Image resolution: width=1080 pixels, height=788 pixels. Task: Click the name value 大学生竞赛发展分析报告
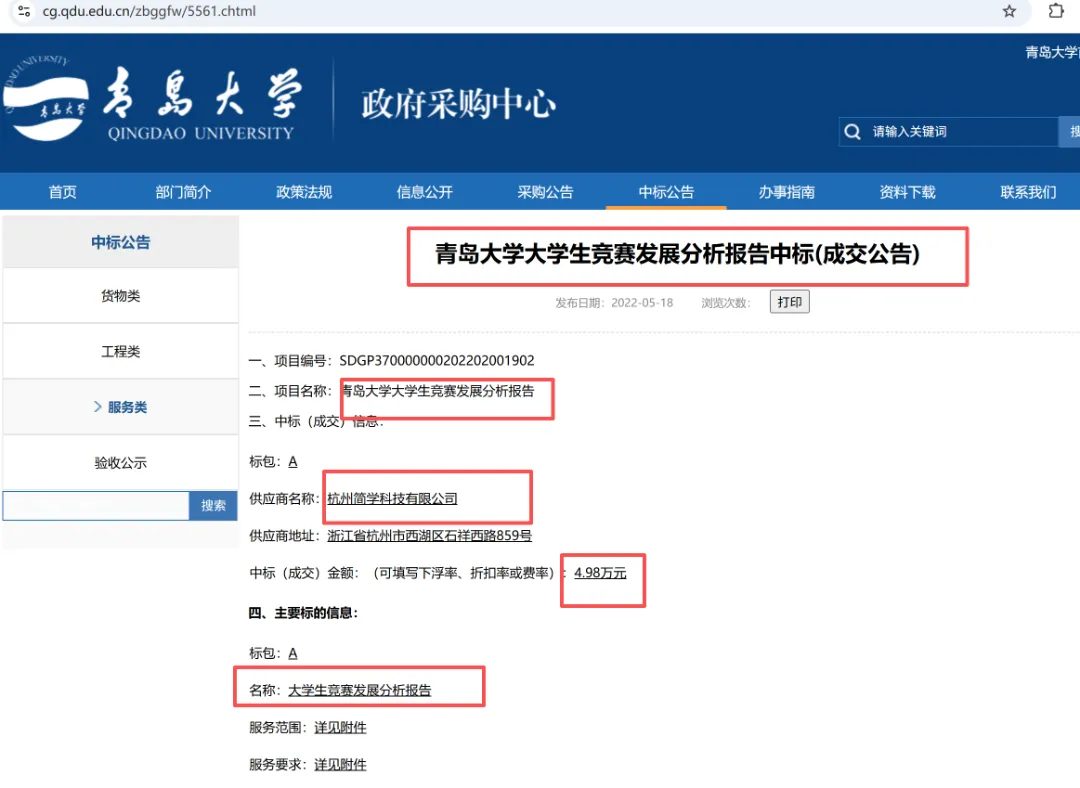[360, 690]
